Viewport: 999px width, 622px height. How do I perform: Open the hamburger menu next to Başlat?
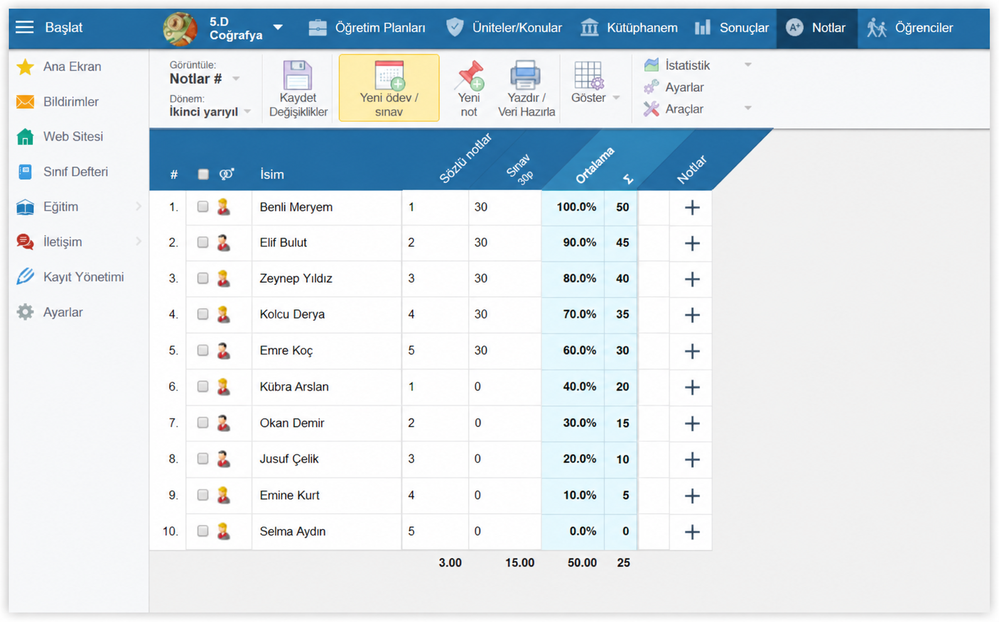(x=25, y=27)
